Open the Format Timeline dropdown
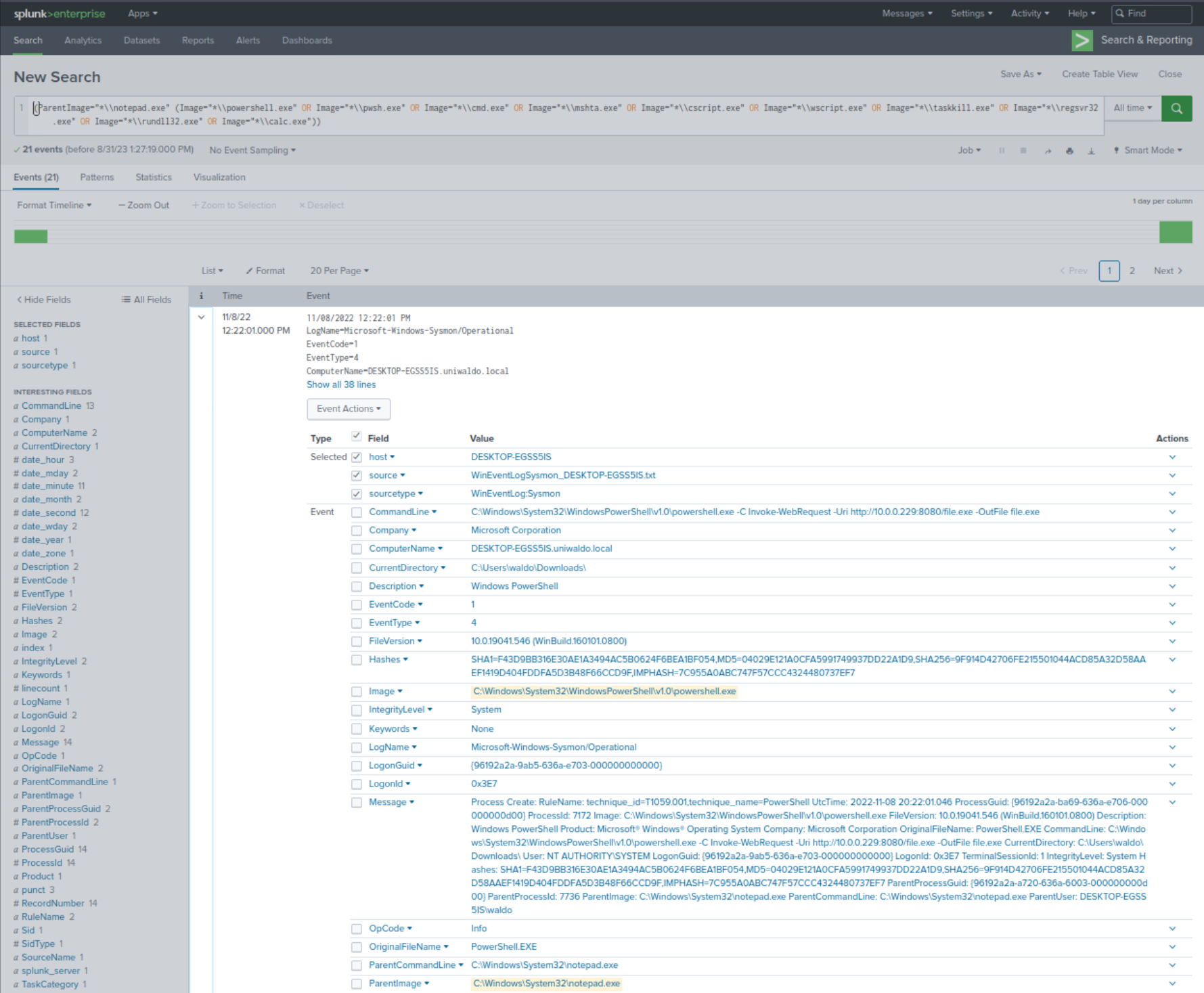1204x993 pixels. click(x=54, y=205)
